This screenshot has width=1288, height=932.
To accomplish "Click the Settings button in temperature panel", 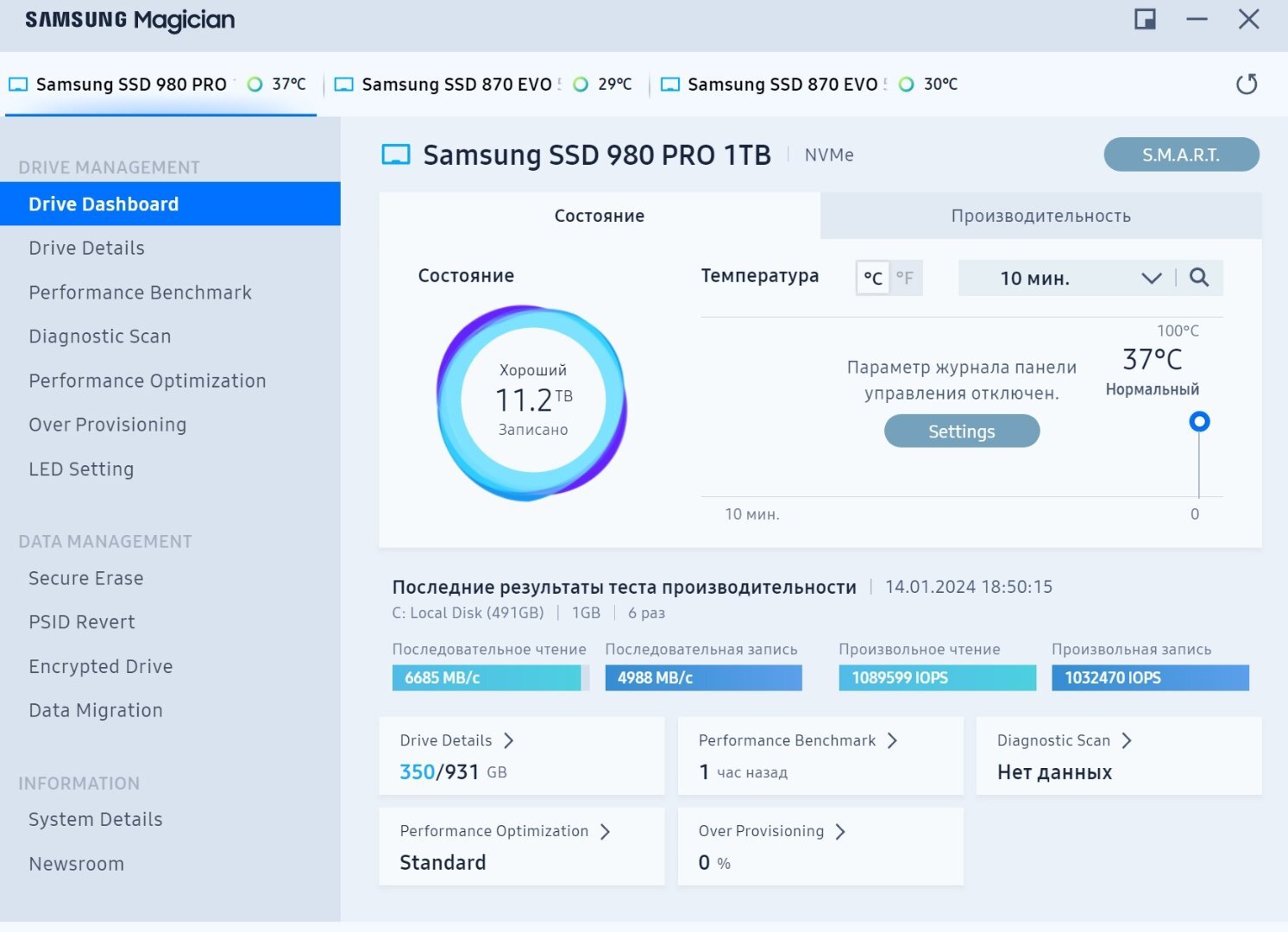I will pos(962,431).
